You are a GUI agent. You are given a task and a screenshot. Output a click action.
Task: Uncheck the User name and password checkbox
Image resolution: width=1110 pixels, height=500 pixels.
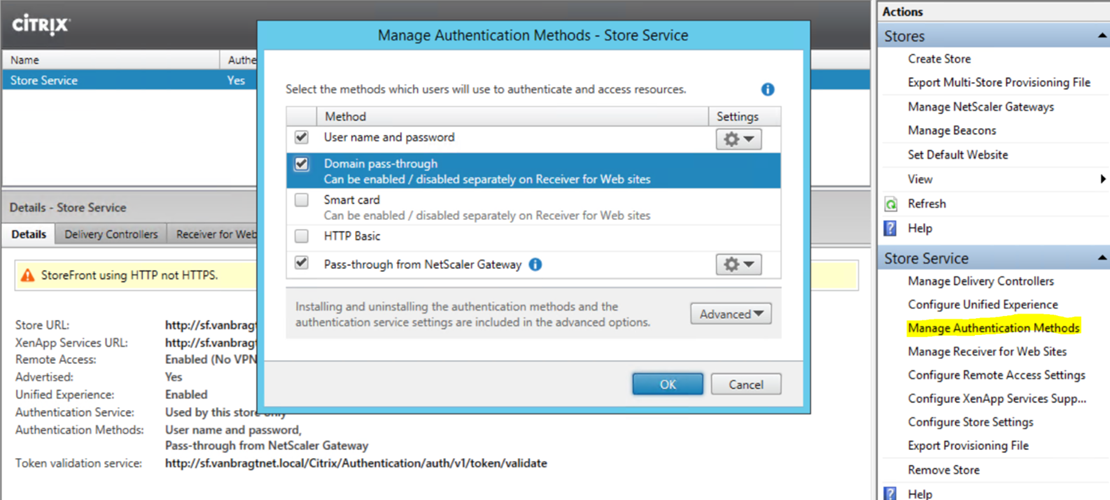302,137
